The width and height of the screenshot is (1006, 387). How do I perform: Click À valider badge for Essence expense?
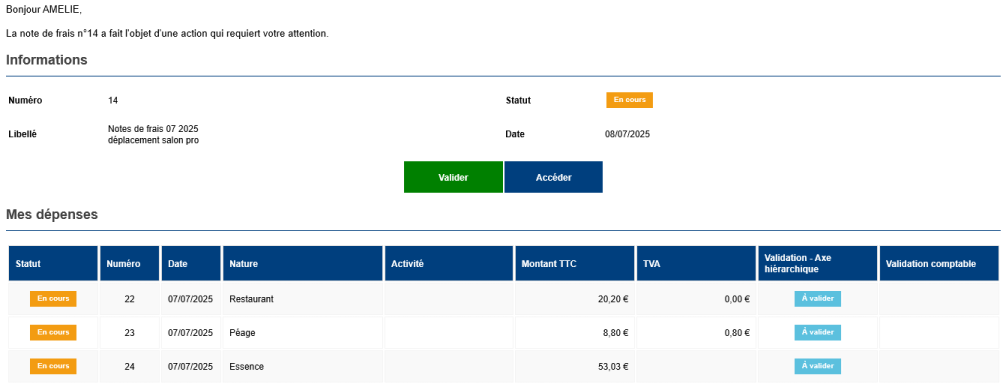tap(817, 366)
